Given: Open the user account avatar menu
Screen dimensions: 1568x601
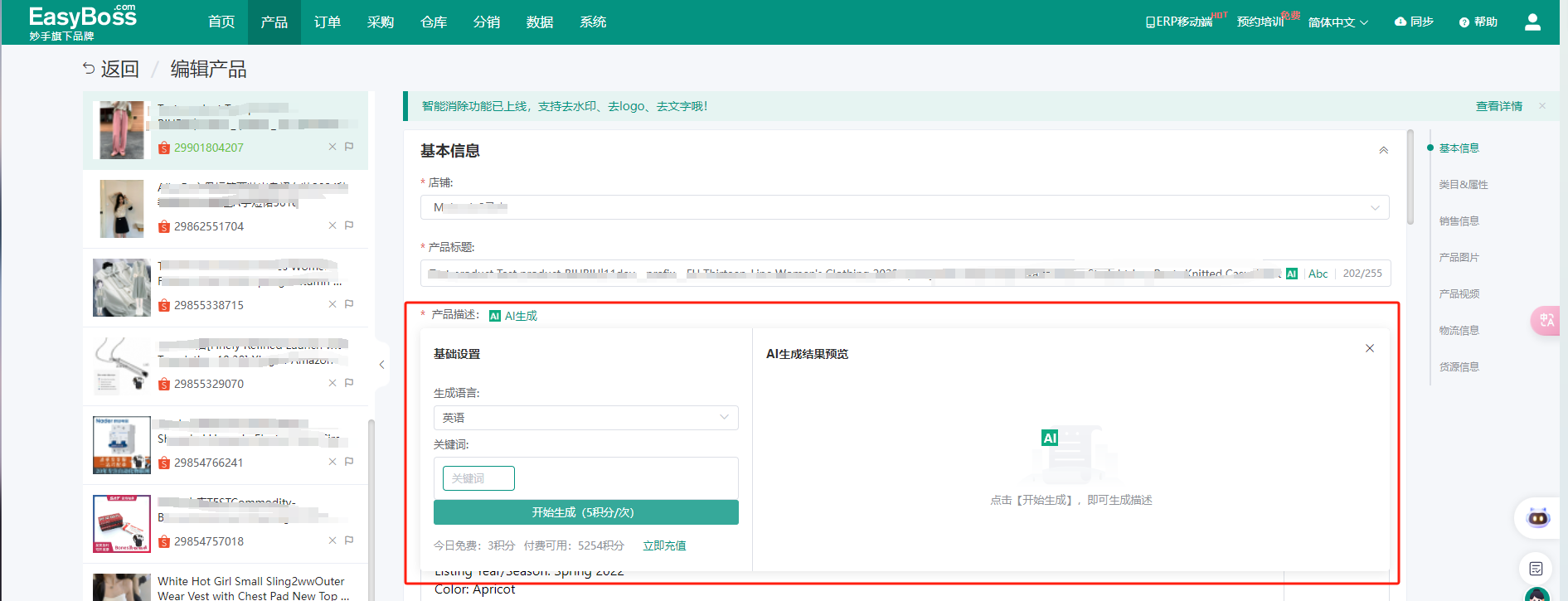Looking at the screenshot, I should [1532, 22].
